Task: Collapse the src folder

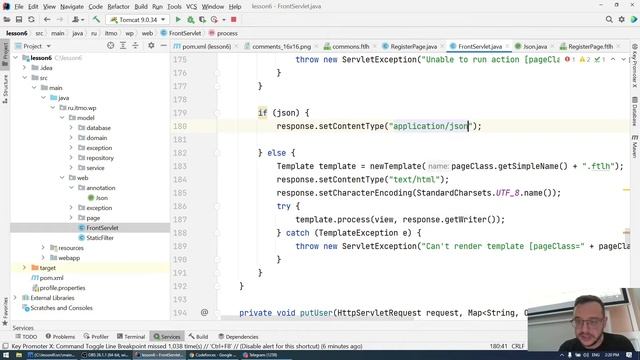Action: [x=24, y=78]
